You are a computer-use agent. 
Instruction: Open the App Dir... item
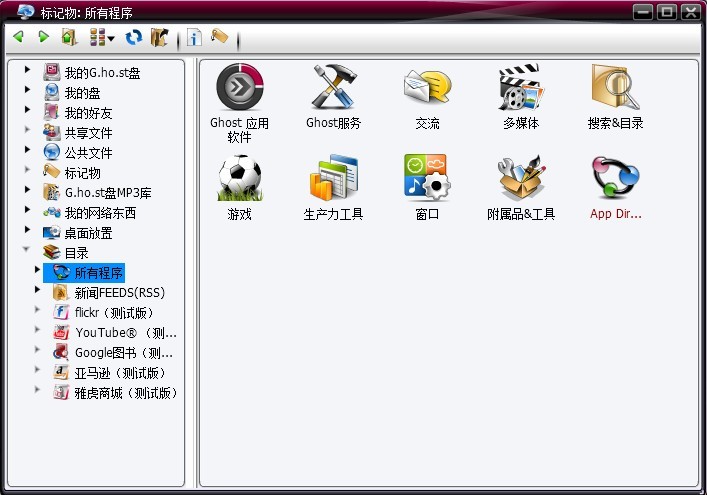pyautogui.click(x=615, y=178)
